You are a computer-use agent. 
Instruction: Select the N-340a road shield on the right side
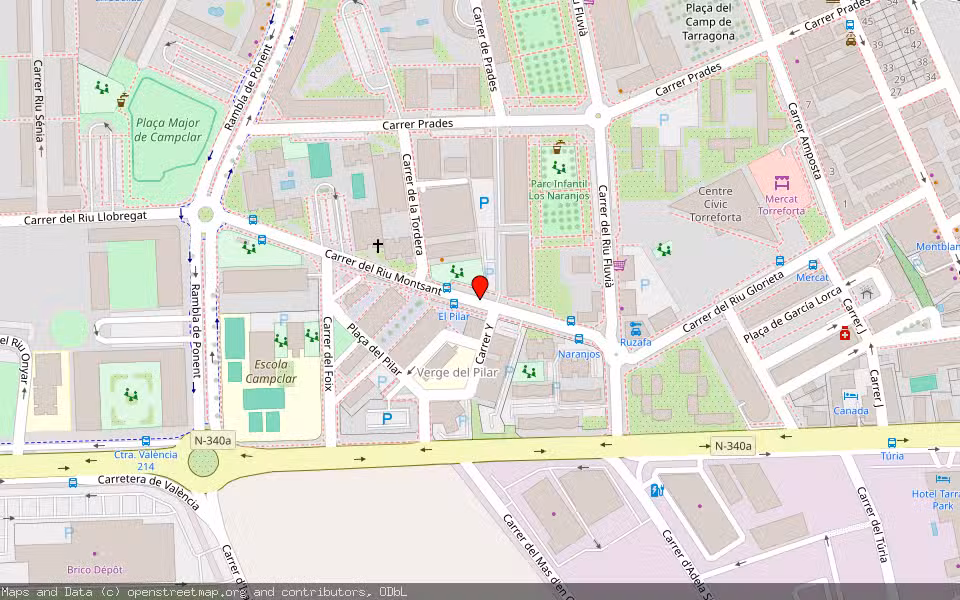coord(733,446)
